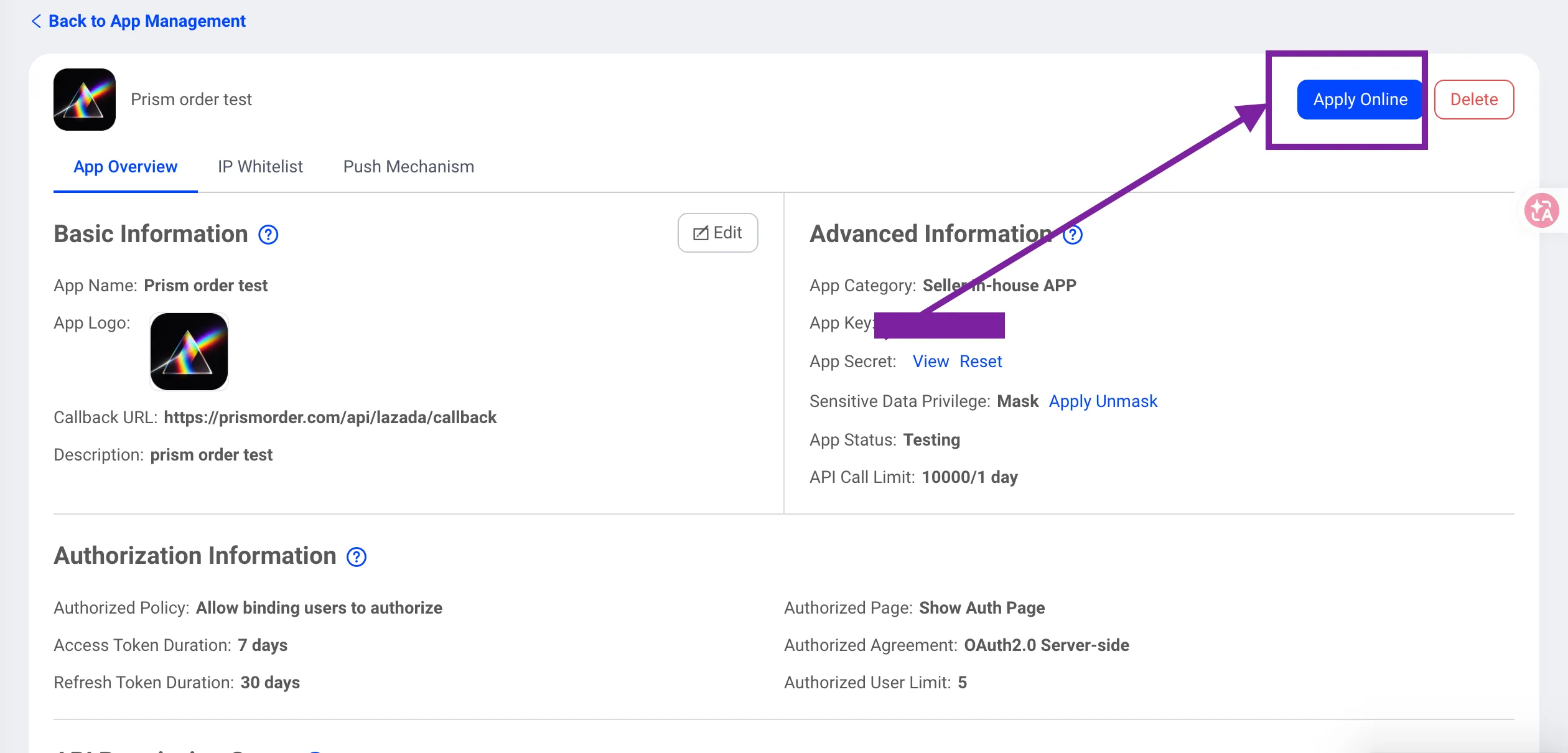This screenshot has height=753, width=1568.
Task: Reset the App Secret
Action: pyautogui.click(x=981, y=362)
